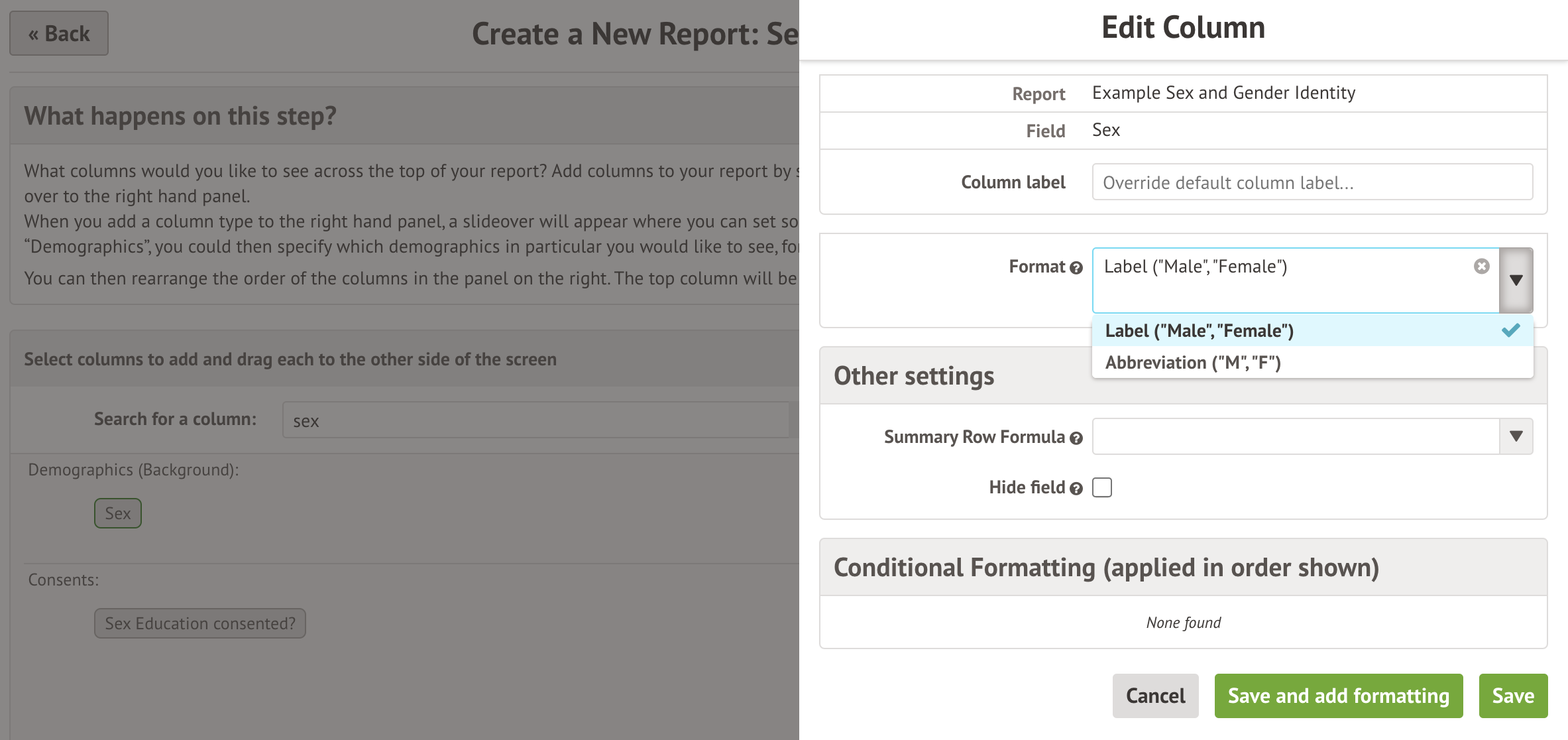Focus the Column label input field

click(x=1312, y=182)
